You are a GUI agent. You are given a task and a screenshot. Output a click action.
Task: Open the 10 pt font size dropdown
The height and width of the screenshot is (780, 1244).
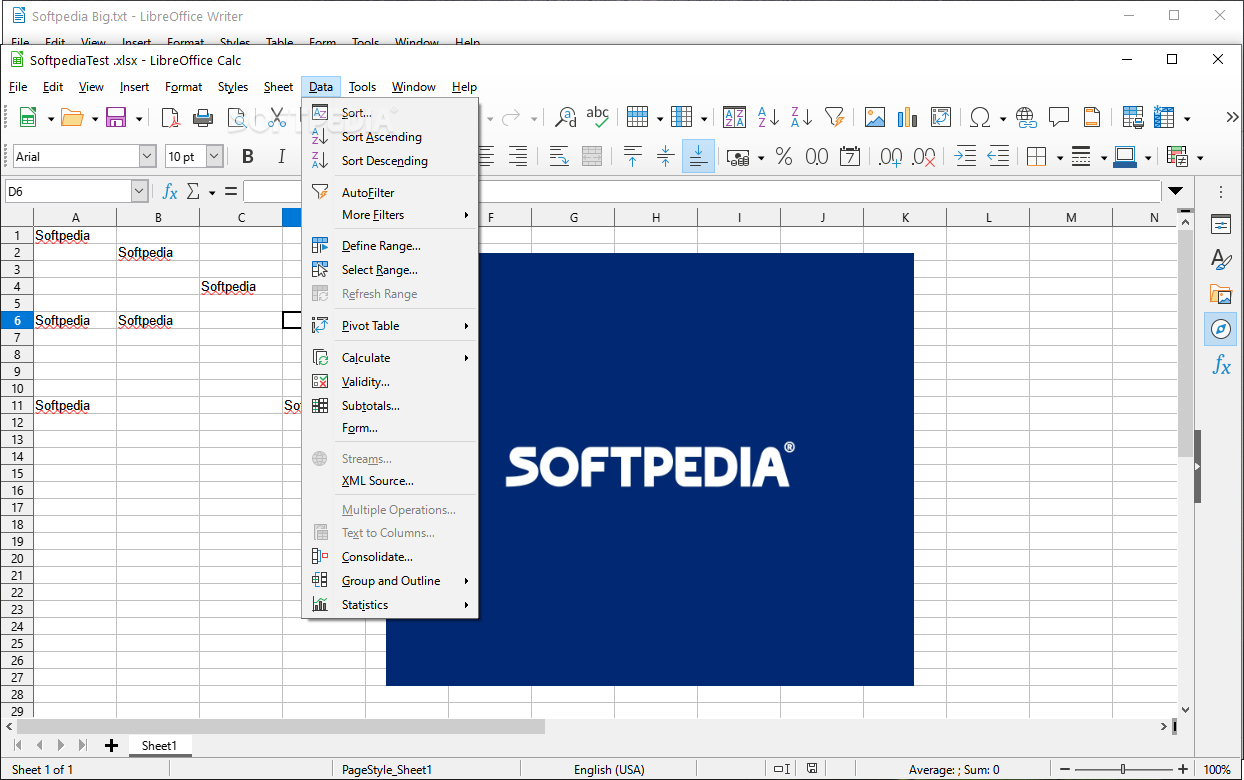tap(214, 156)
